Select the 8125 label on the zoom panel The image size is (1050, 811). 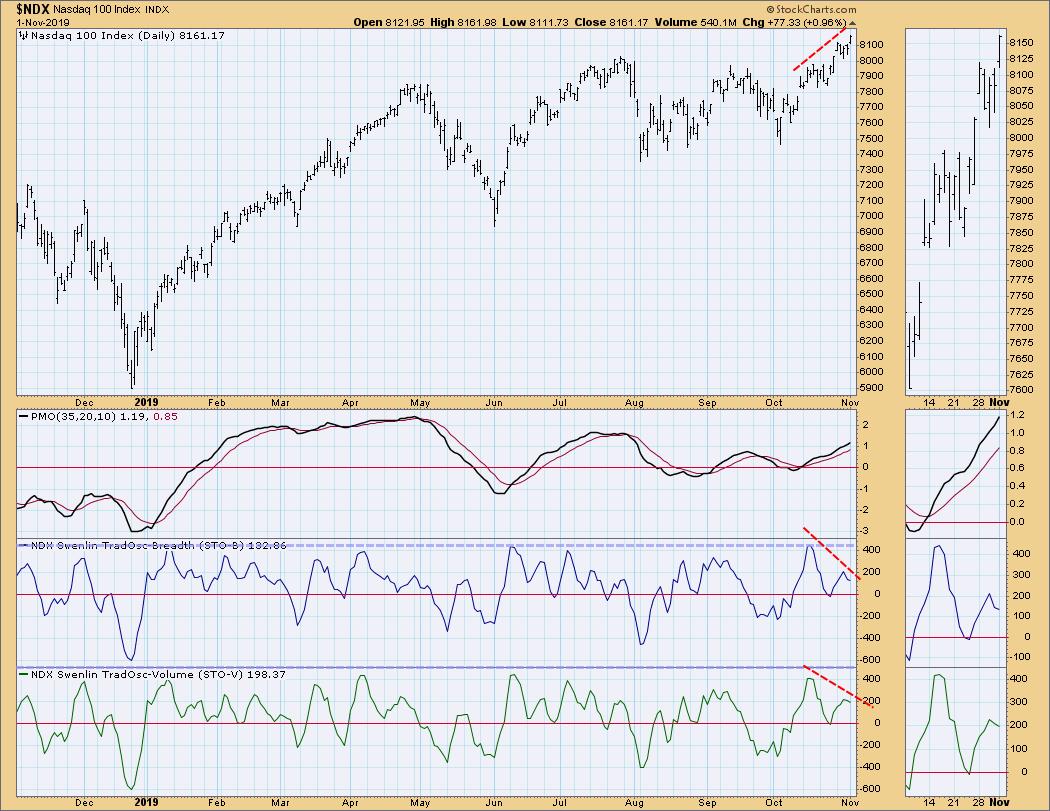1021,58
